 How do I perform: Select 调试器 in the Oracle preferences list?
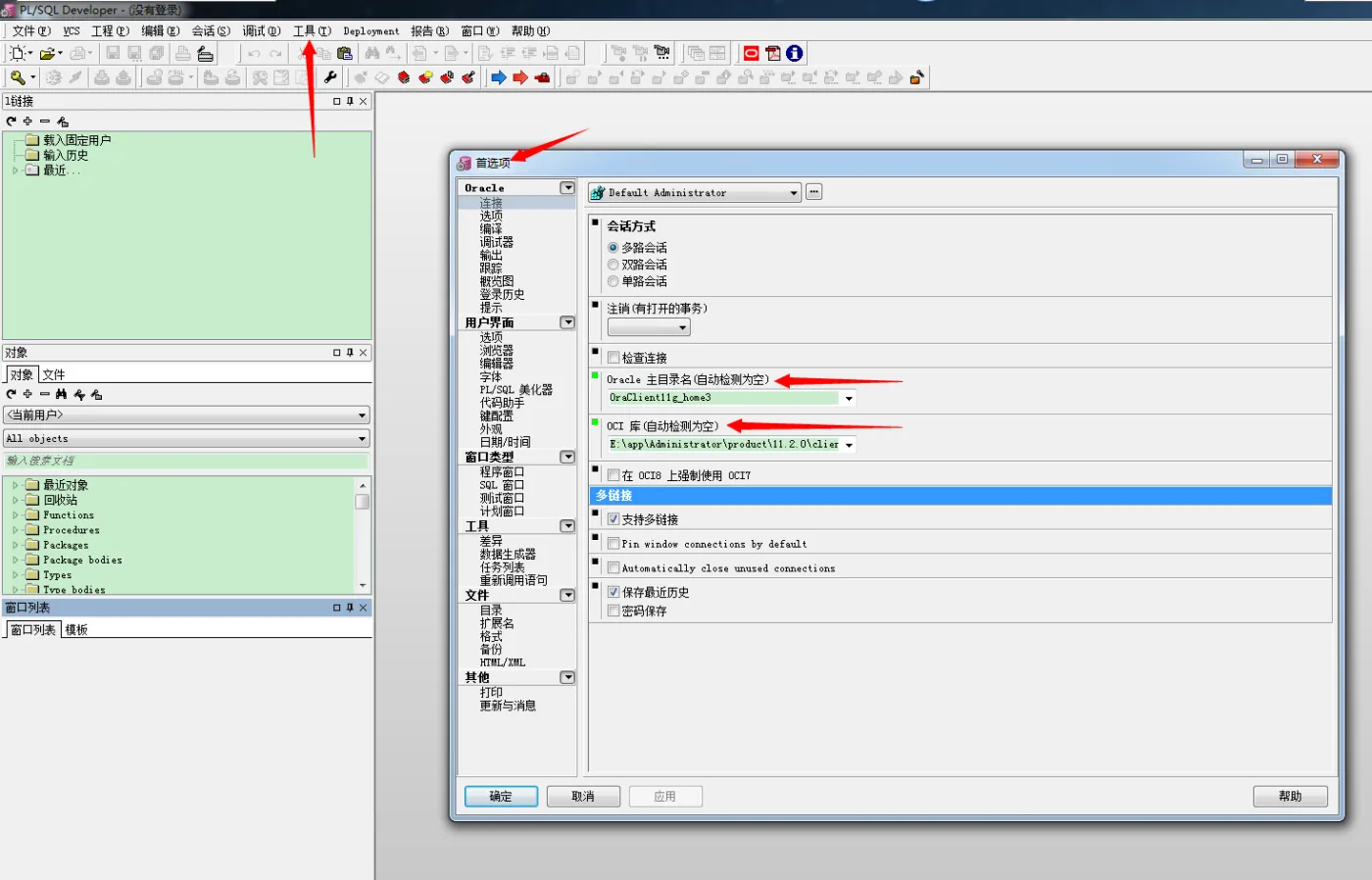coord(497,242)
